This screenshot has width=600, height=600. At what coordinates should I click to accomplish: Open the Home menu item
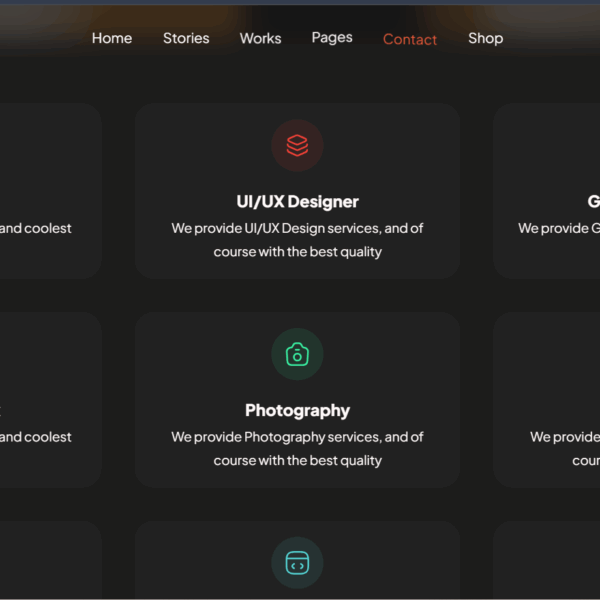112,38
